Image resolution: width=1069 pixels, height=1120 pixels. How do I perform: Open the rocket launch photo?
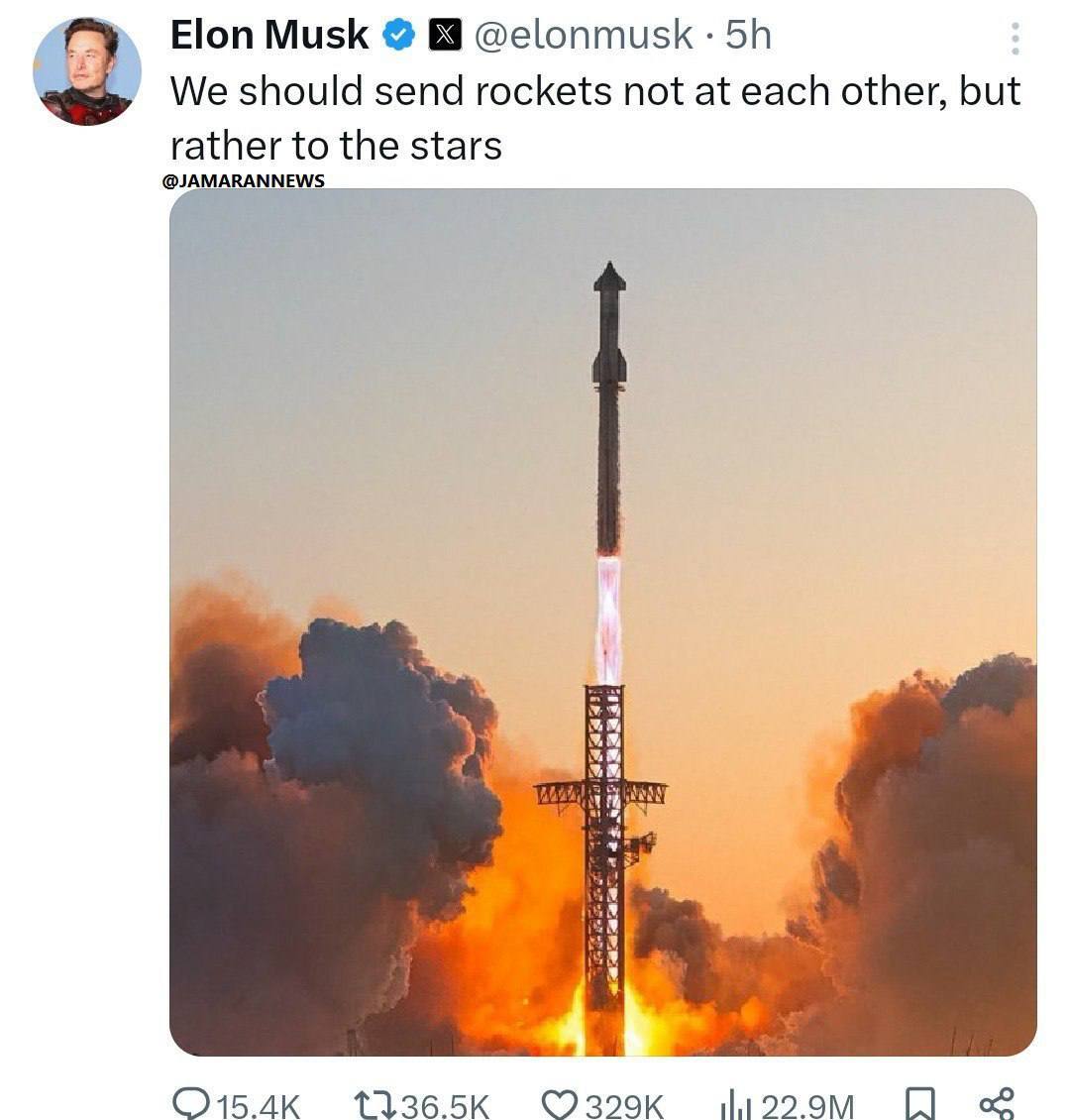(602, 621)
